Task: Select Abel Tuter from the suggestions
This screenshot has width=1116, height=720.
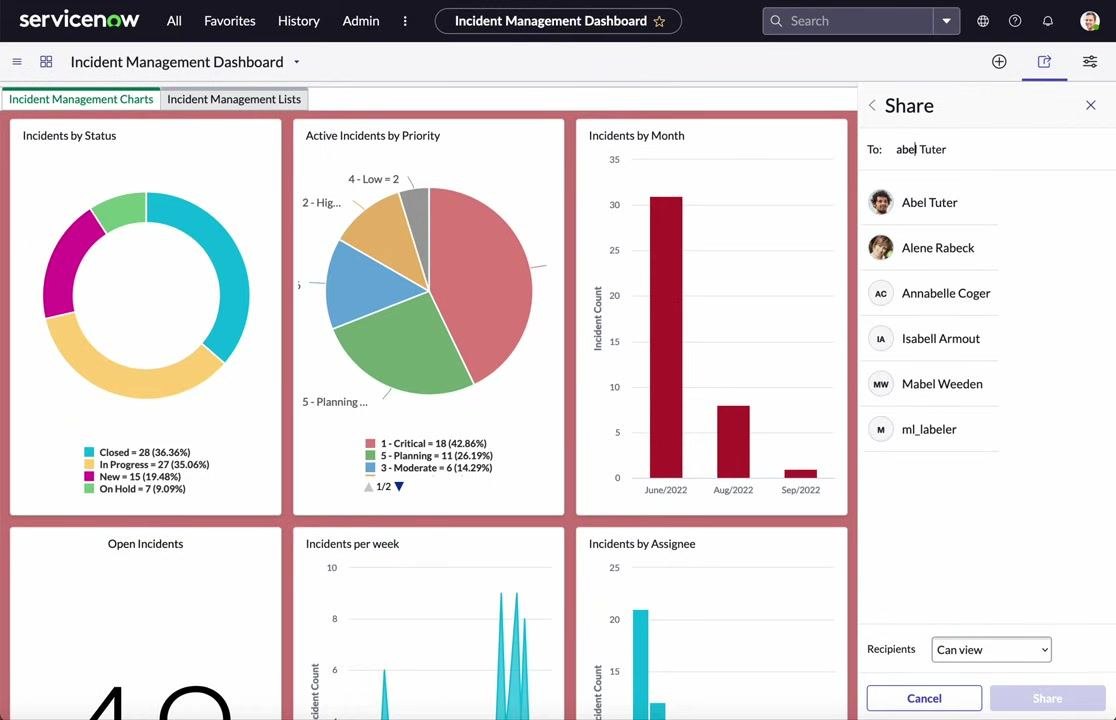Action: tap(932, 202)
